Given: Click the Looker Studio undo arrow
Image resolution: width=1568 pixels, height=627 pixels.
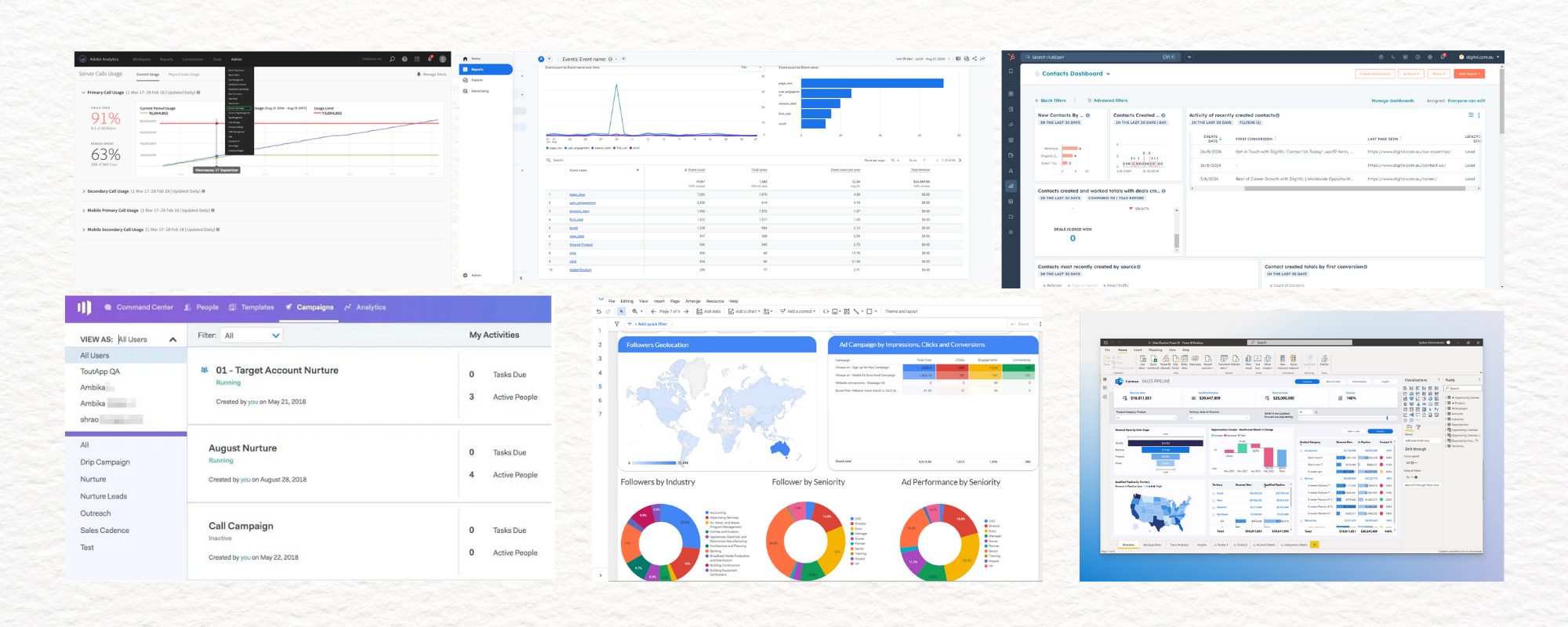Looking at the screenshot, I should (x=599, y=311).
